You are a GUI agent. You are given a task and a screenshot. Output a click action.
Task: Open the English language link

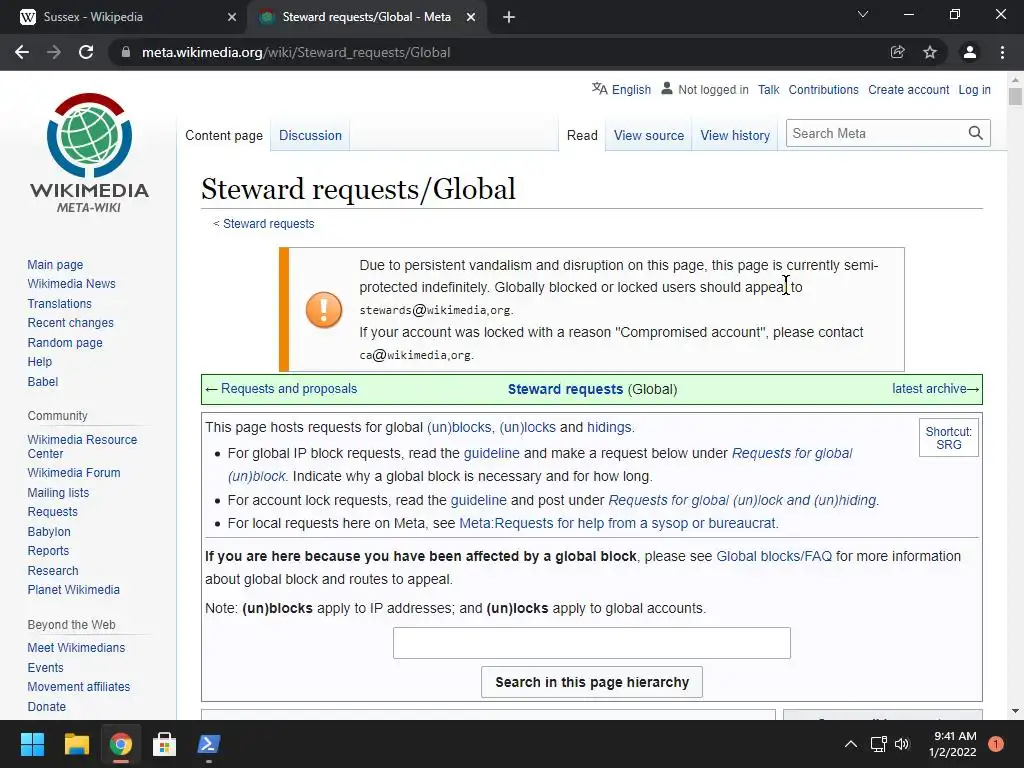[631, 89]
